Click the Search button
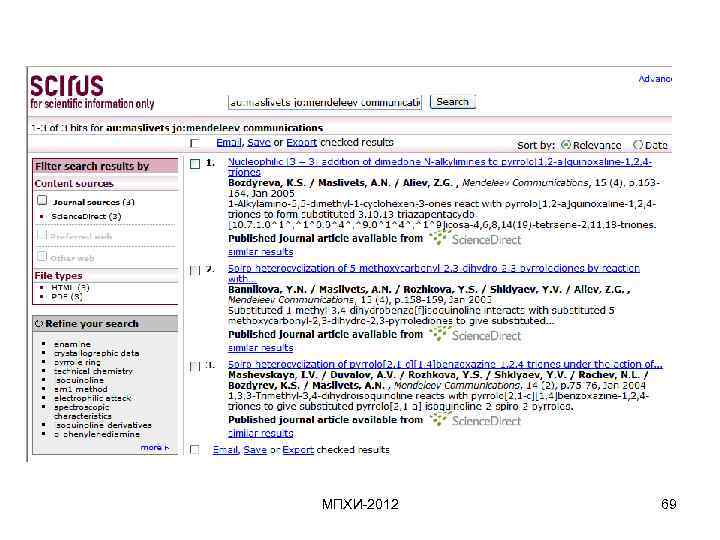This screenshot has height=540, width=720. 452,101
